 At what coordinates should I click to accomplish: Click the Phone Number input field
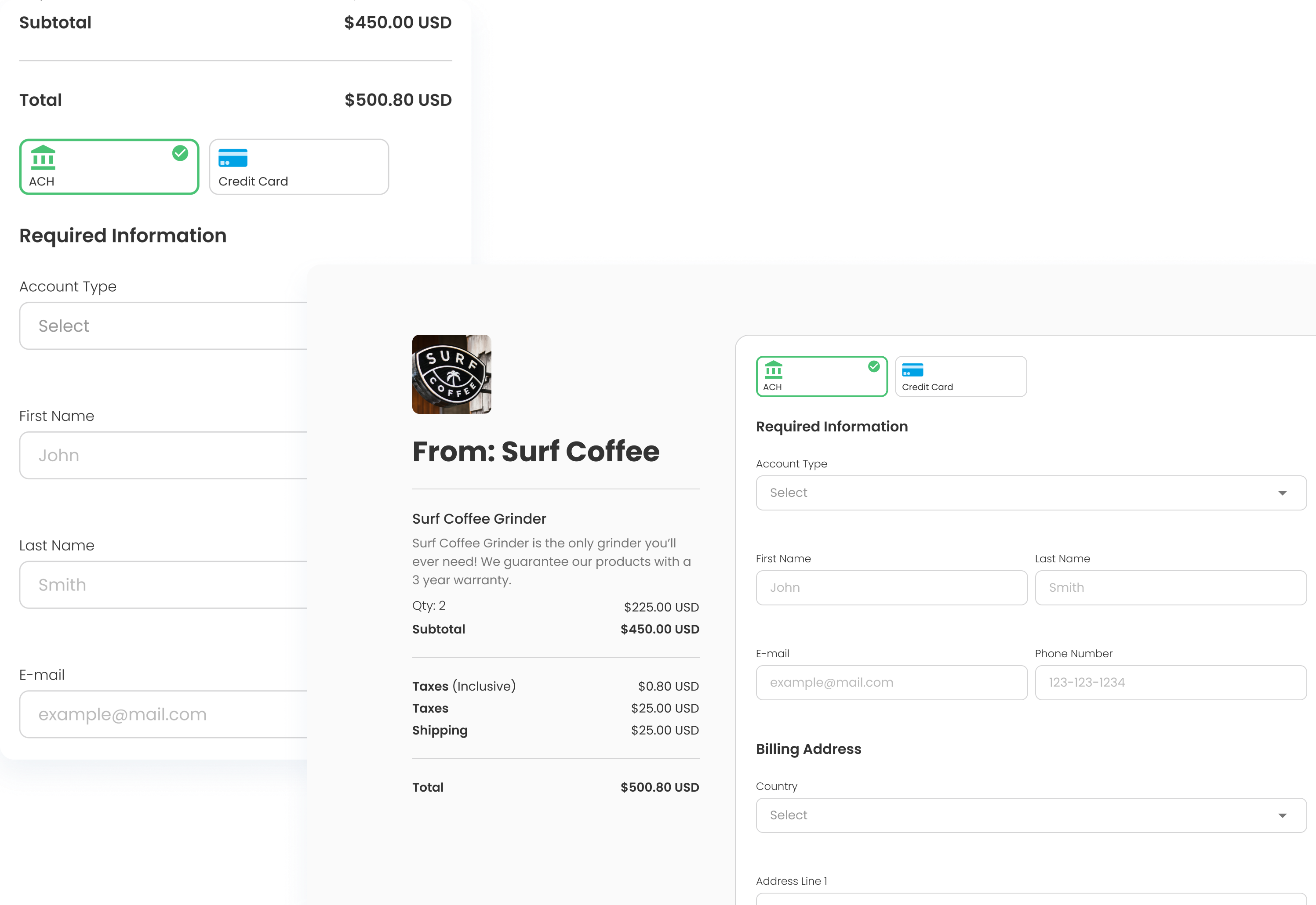[x=1171, y=683]
